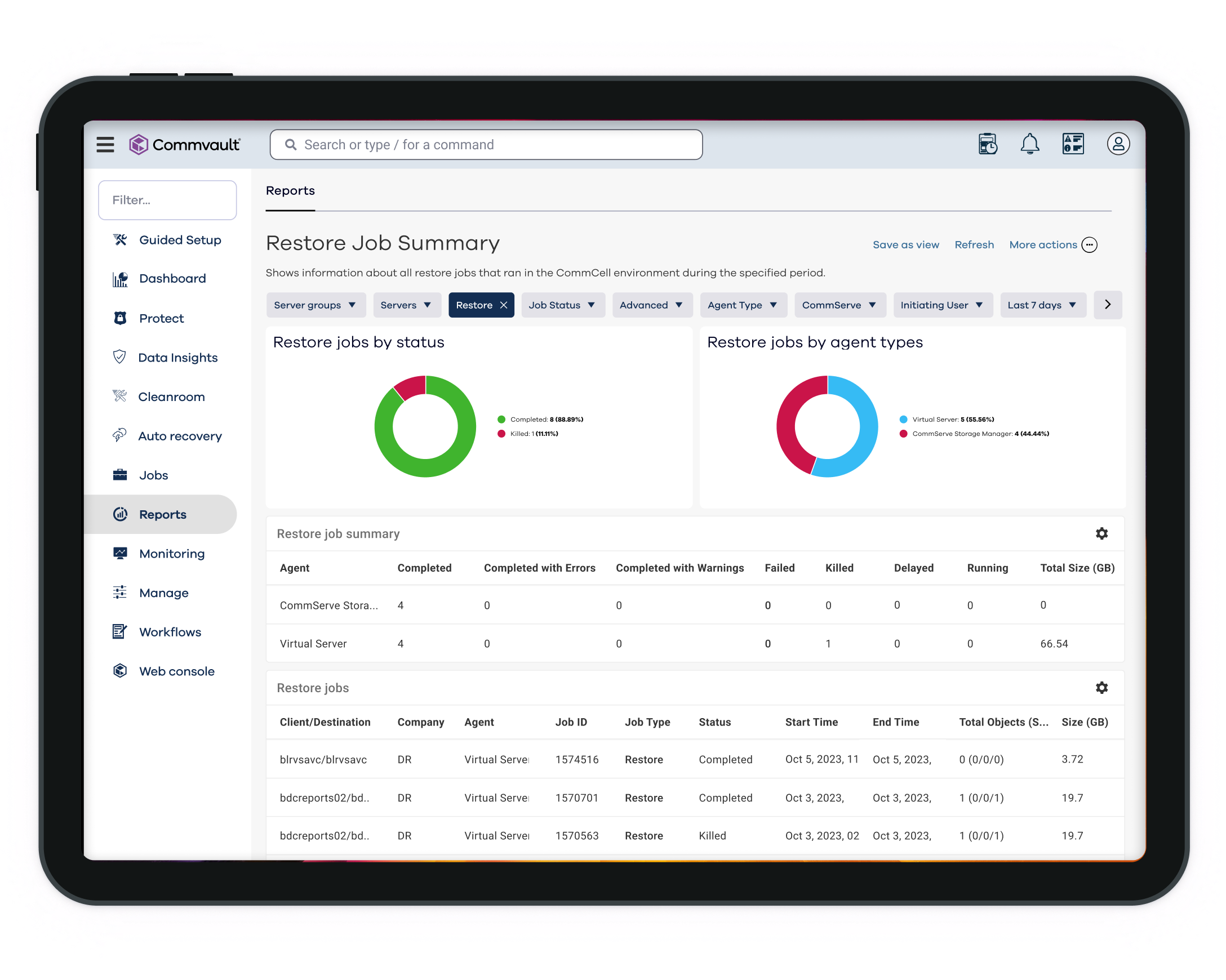Select the blrvsavc/blrvsavc client cell
This screenshot has width=1226, height=980.
pyautogui.click(x=323, y=759)
